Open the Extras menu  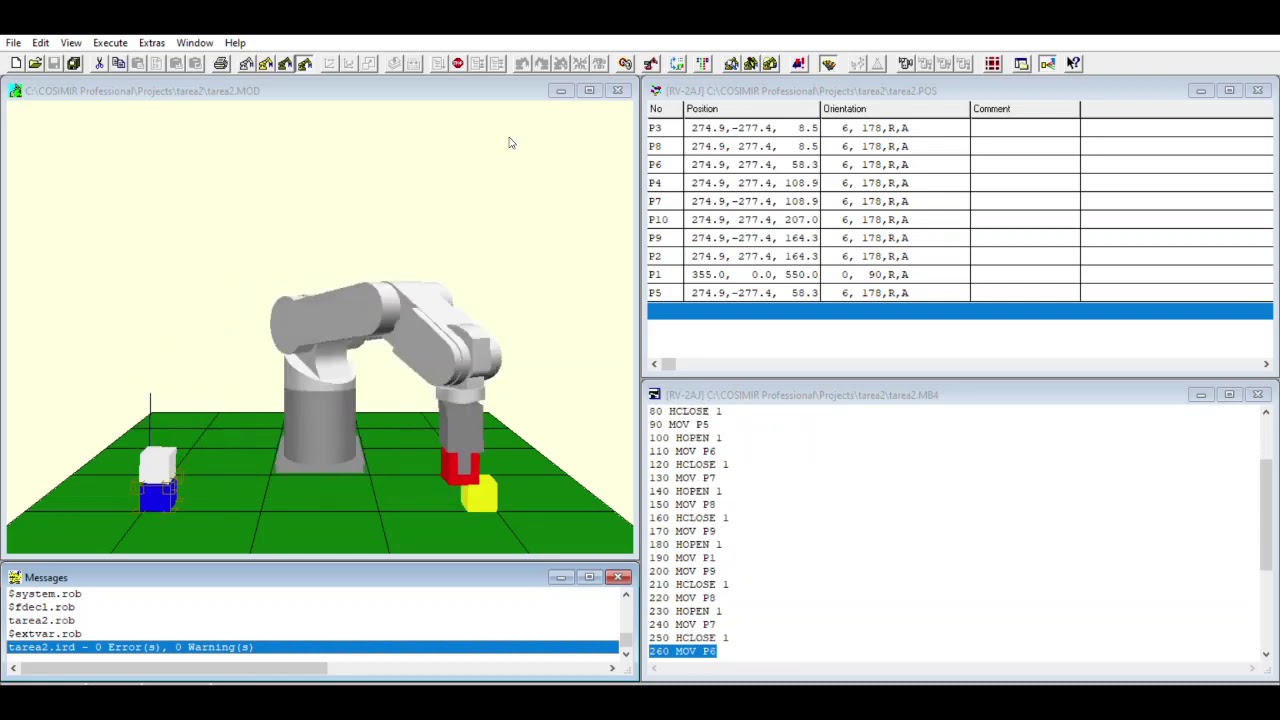[x=152, y=43]
